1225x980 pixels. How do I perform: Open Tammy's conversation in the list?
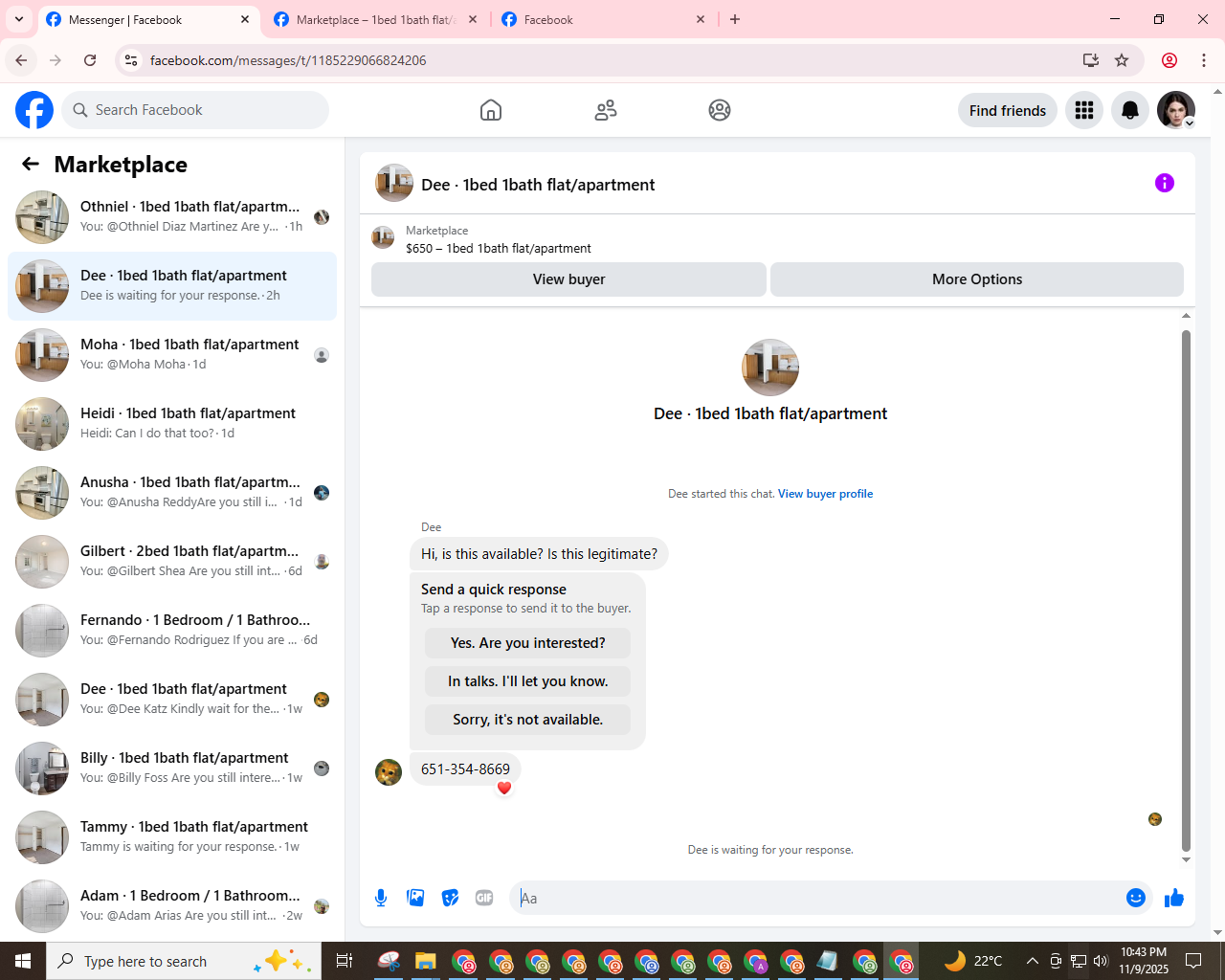click(x=172, y=837)
